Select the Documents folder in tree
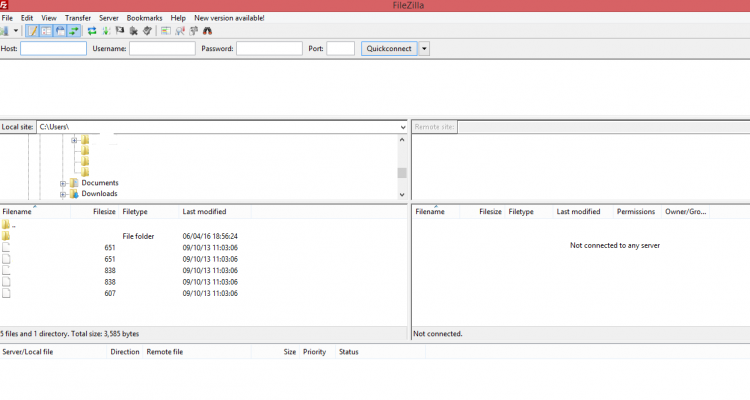The height and width of the screenshot is (400, 750). [99, 183]
